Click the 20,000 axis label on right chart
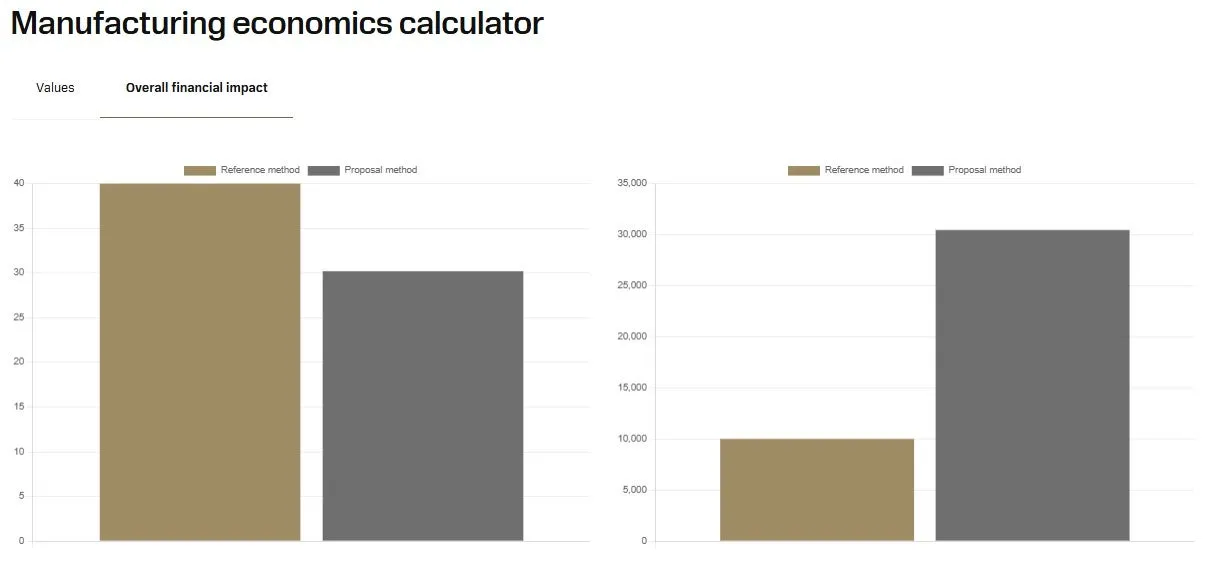Viewport: 1217px width, 572px height. coord(632,337)
